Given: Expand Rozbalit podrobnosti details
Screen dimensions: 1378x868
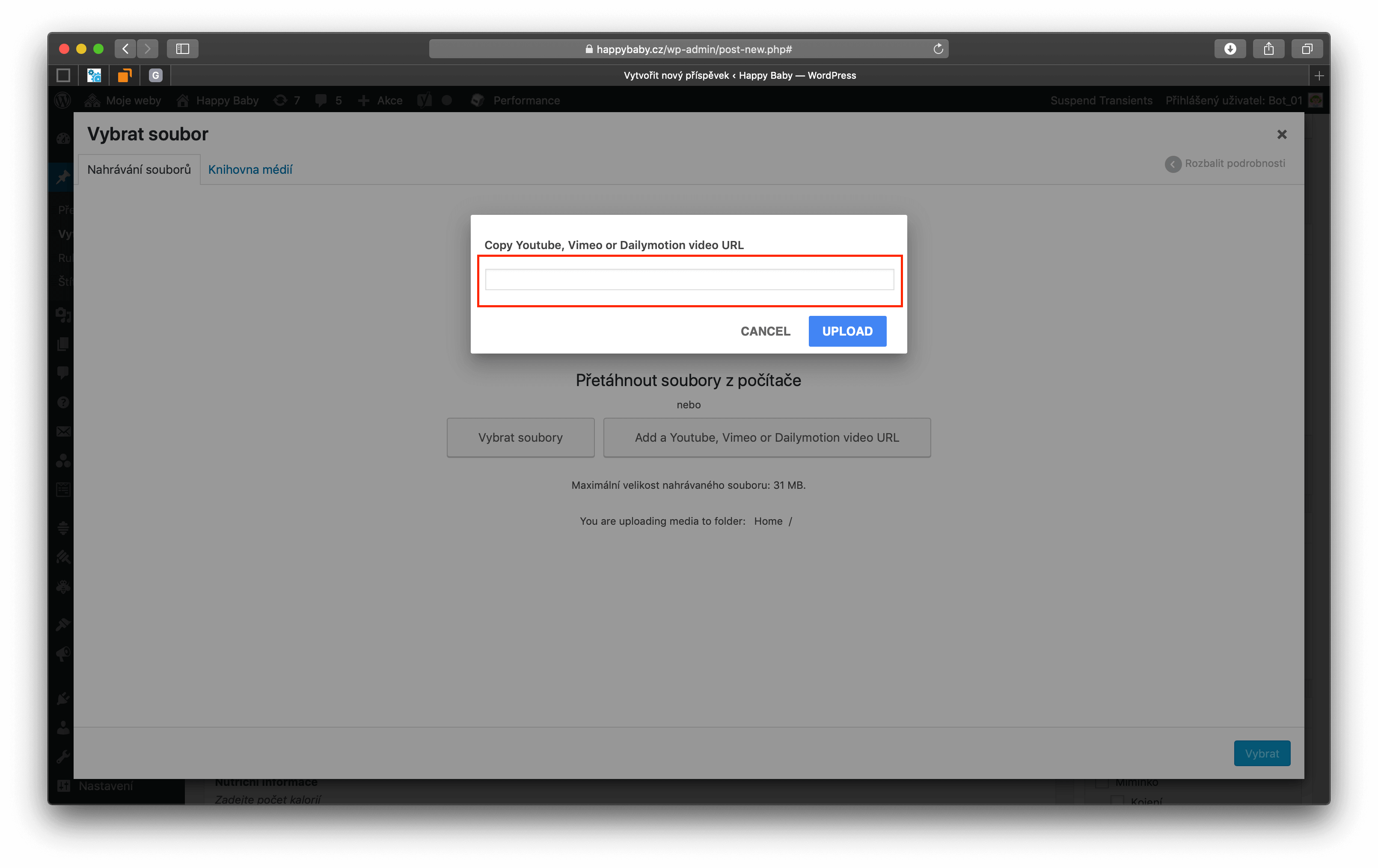Looking at the screenshot, I should tap(1225, 163).
